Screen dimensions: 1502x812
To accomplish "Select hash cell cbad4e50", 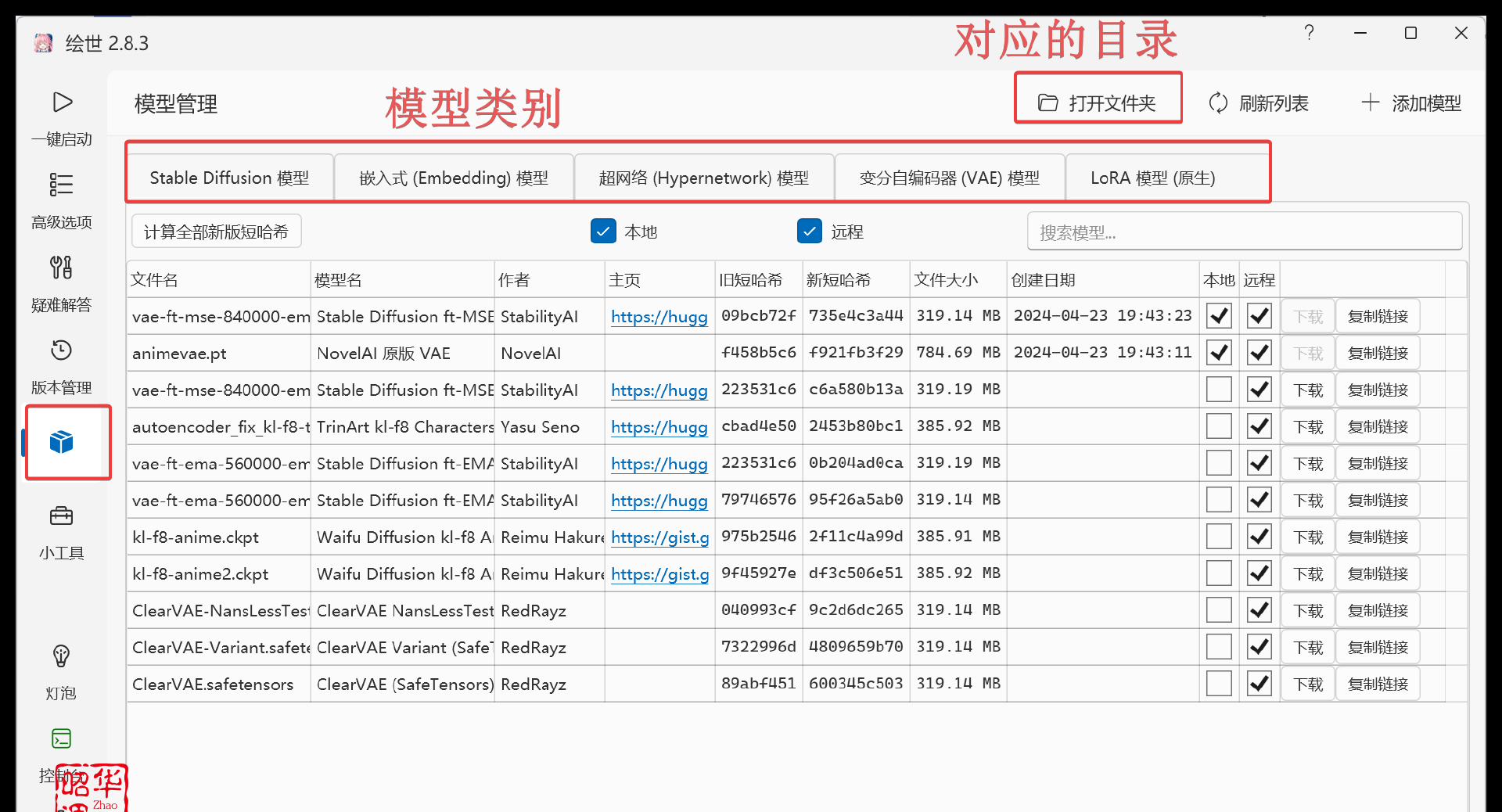I will pyautogui.click(x=758, y=426).
